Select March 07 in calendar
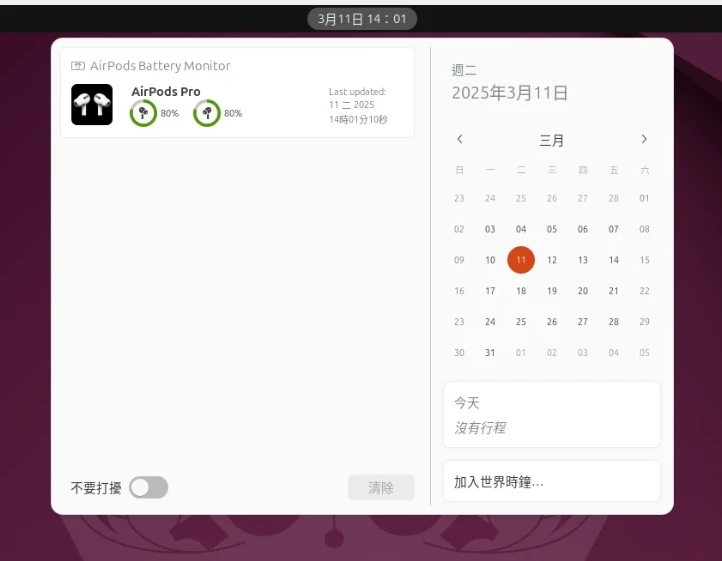 pos(613,229)
